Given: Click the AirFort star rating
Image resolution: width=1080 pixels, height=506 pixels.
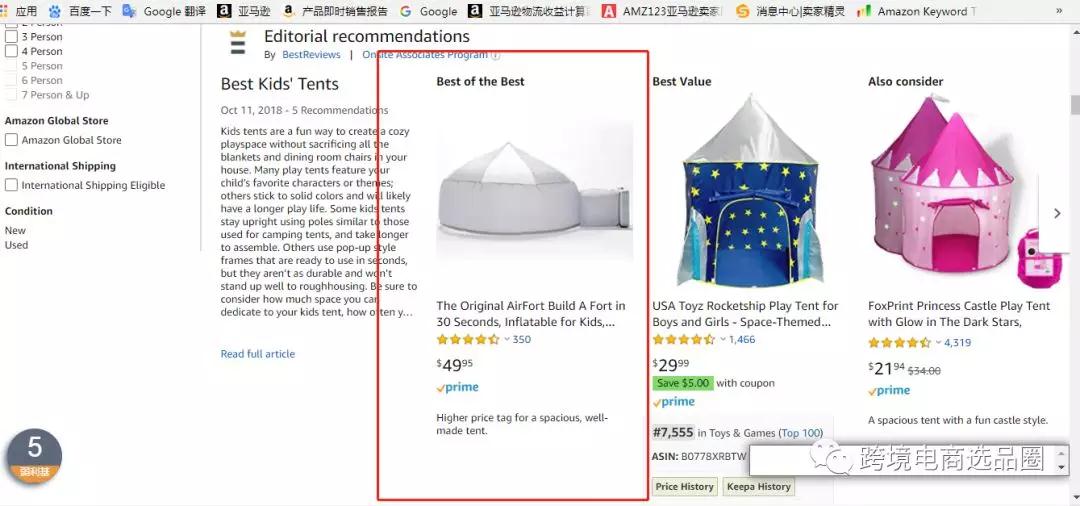Looking at the screenshot, I should tap(468, 339).
